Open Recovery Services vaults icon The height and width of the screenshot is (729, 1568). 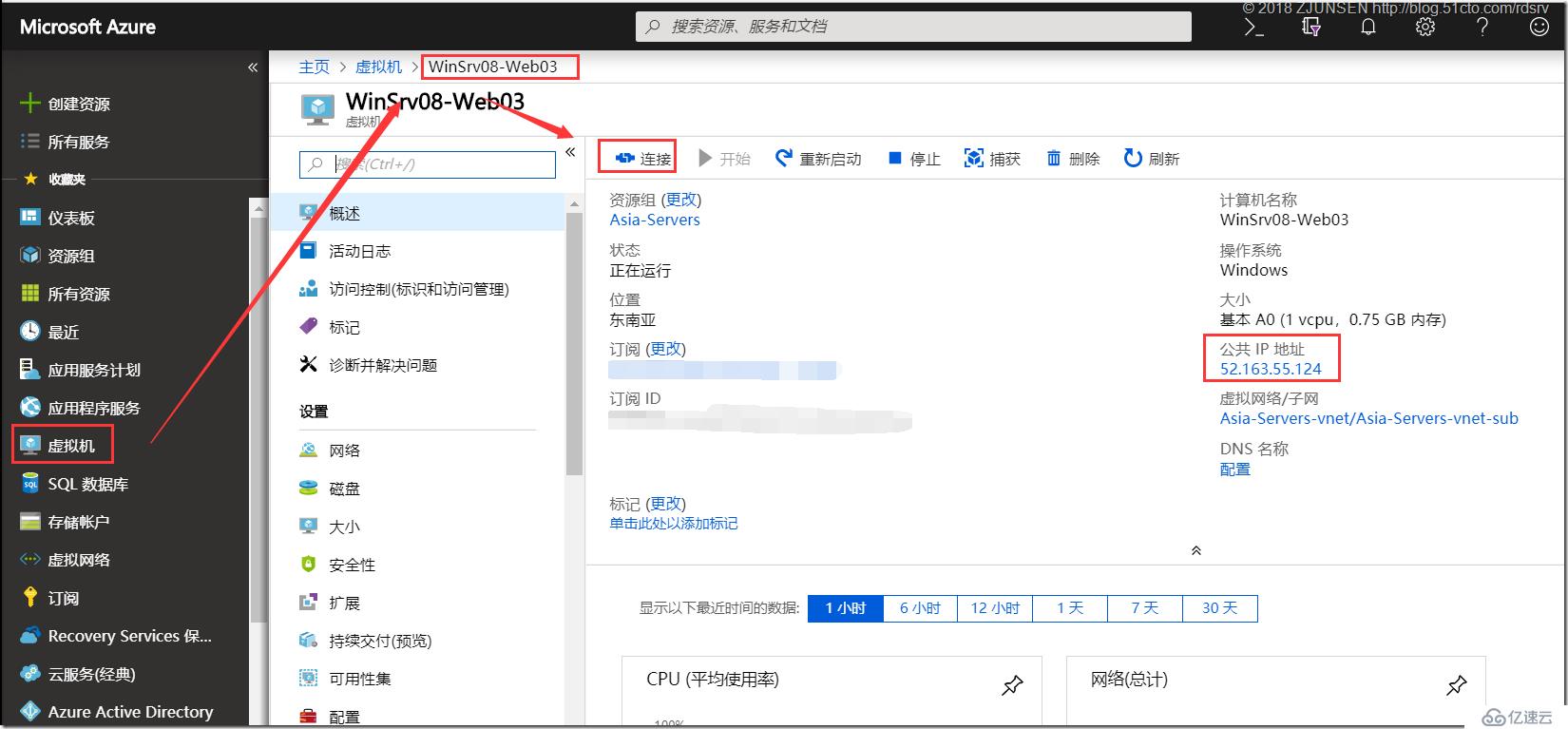pyautogui.click(x=30, y=636)
